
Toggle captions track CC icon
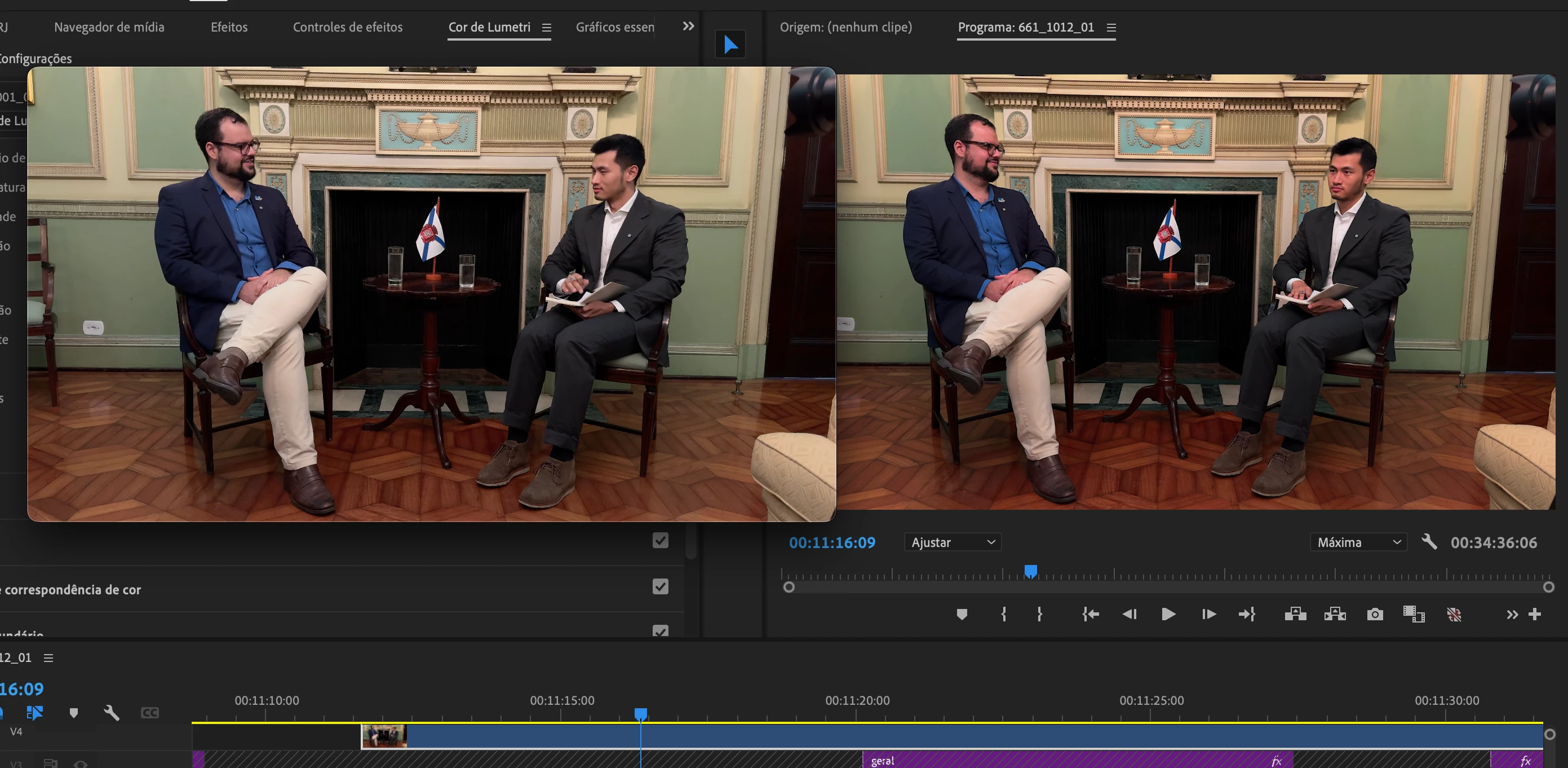pos(150,713)
